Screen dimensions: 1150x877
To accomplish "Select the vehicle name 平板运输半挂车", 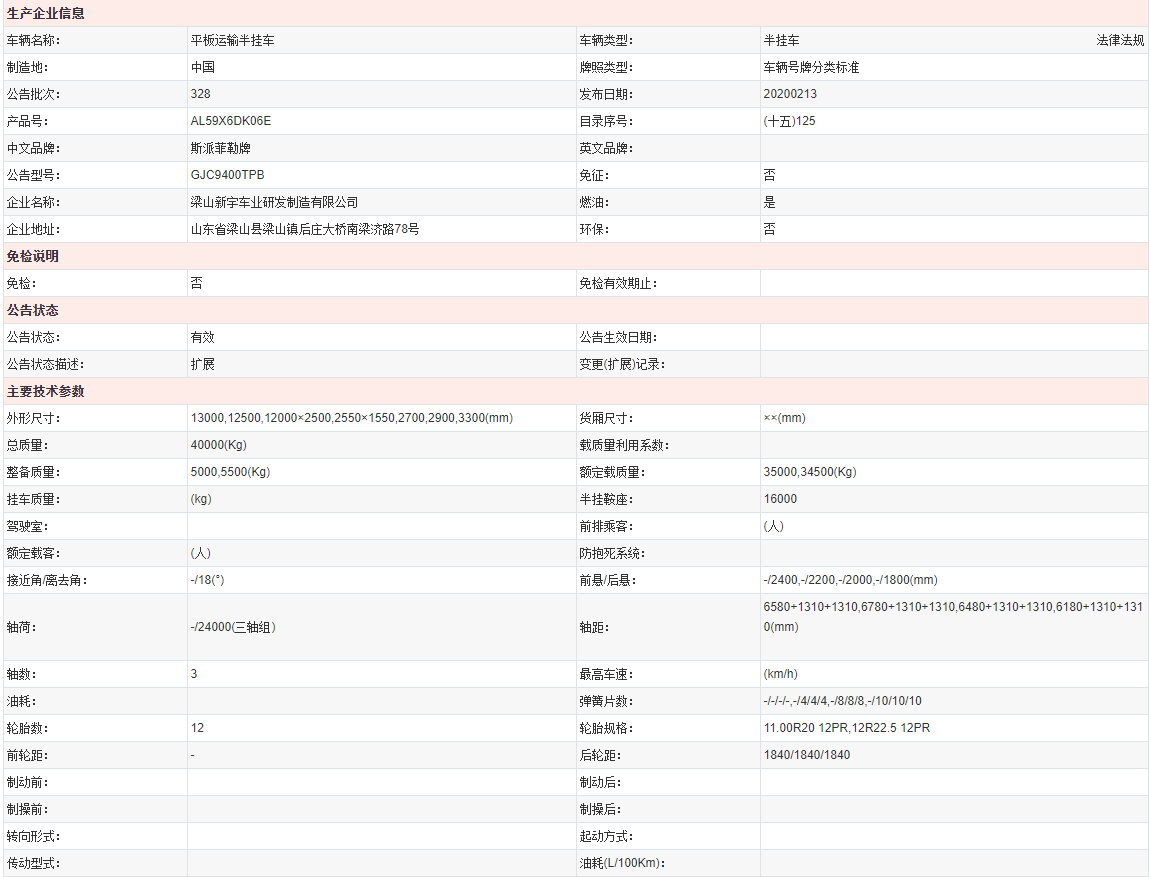I will (232, 41).
